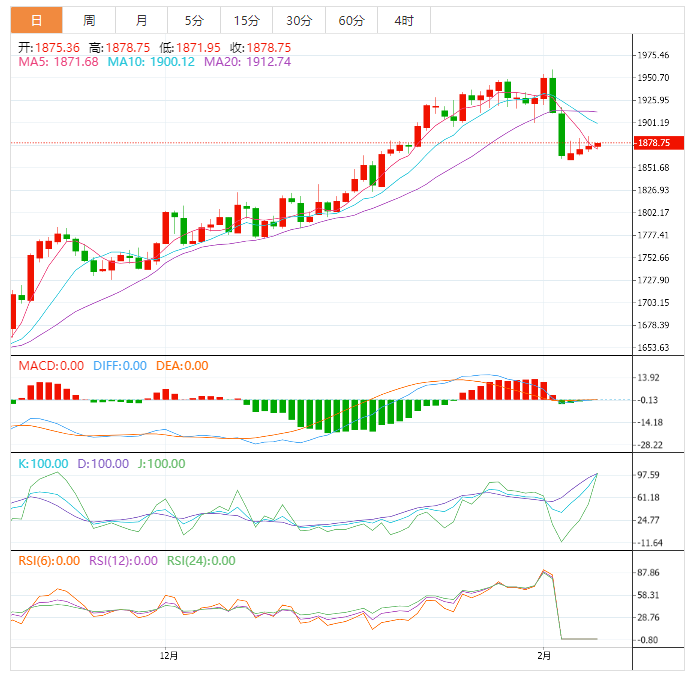
Task: Click the -11.64 KDJ axis value
Action: (x=649, y=543)
